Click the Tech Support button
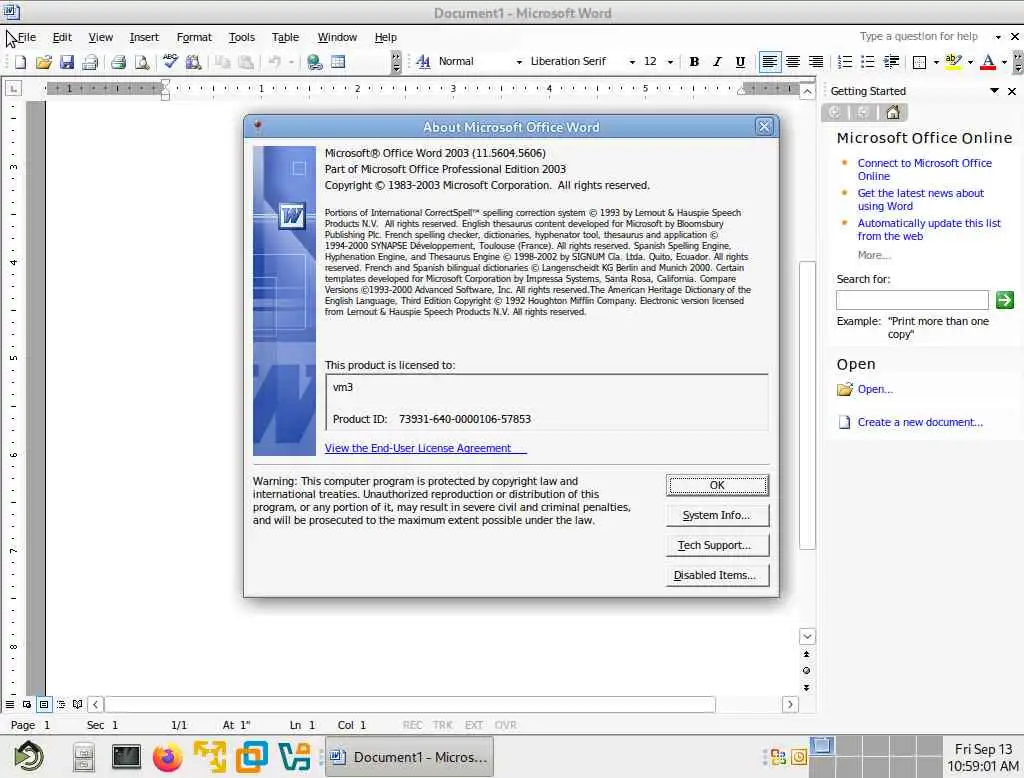 pos(717,545)
